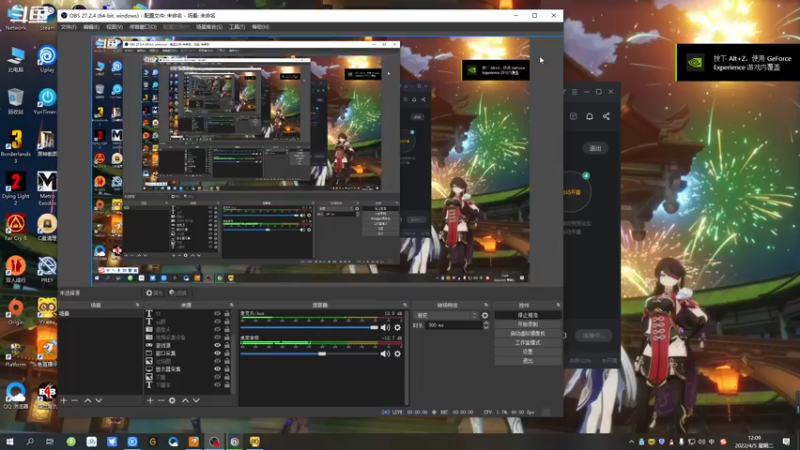Open the 渐变 transition type dropdown

point(446,316)
